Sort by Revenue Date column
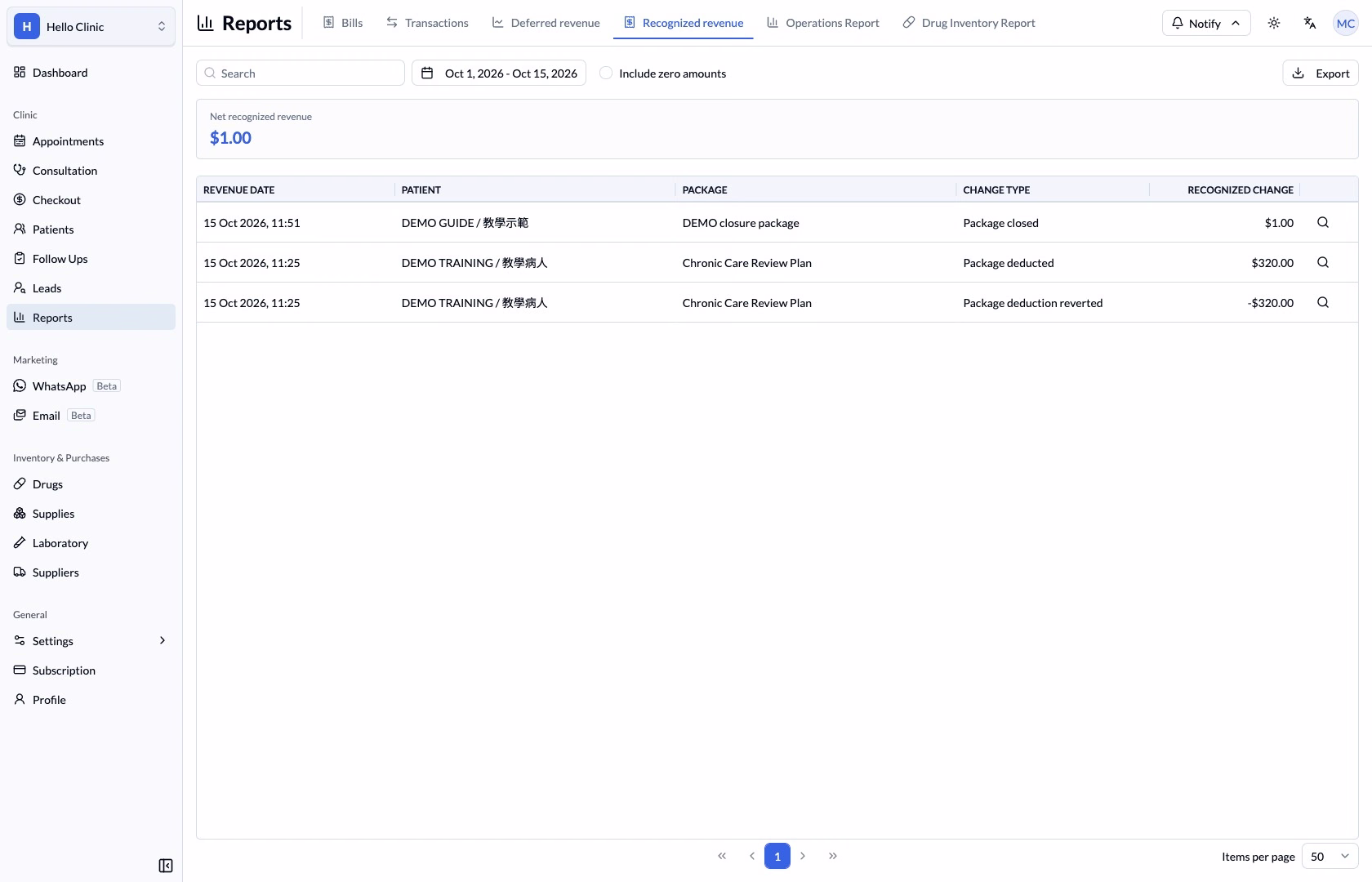Screen dimensions: 1372x882 click(238, 189)
